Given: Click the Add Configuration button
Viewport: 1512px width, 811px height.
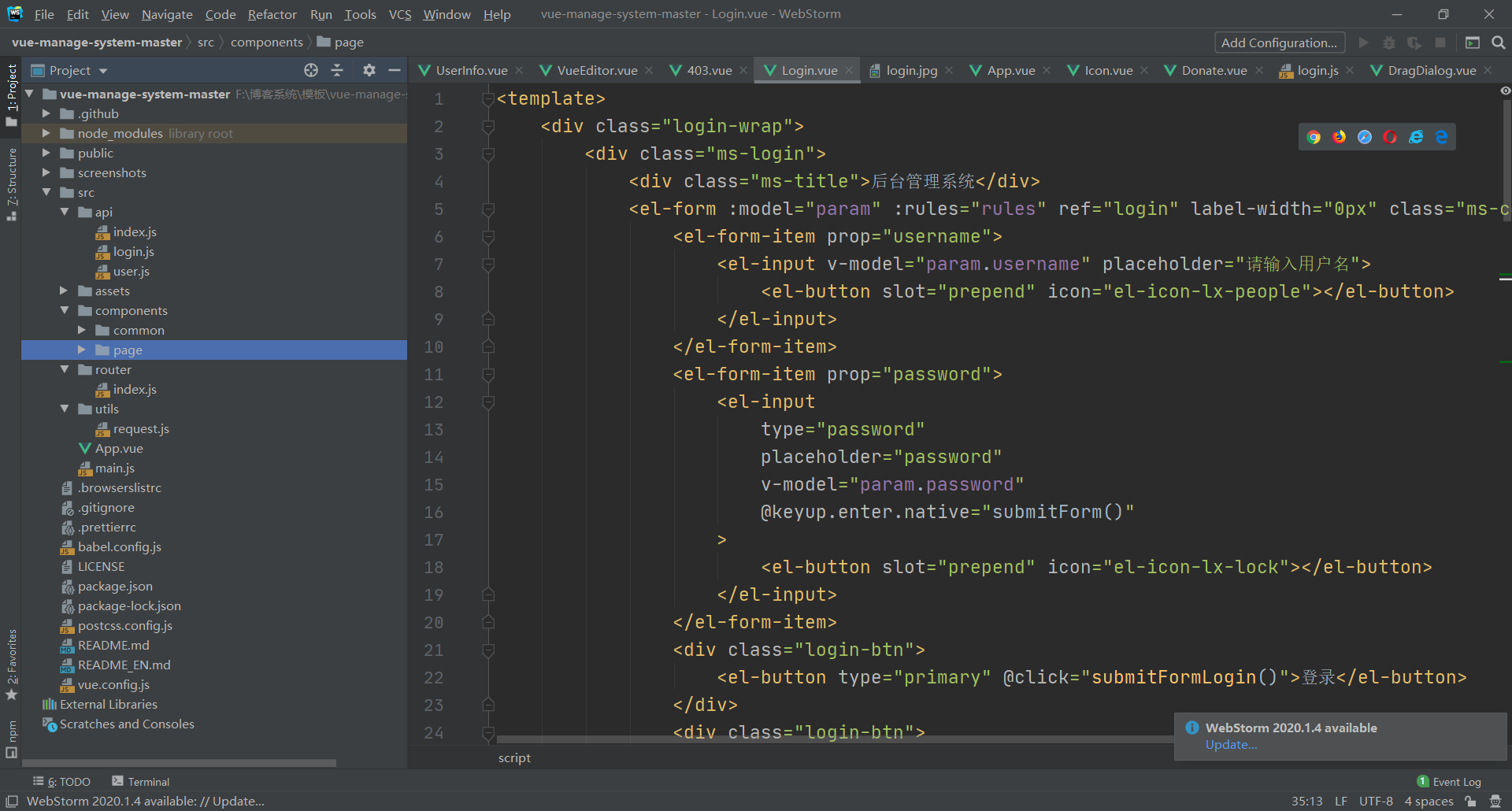Looking at the screenshot, I should (x=1279, y=43).
